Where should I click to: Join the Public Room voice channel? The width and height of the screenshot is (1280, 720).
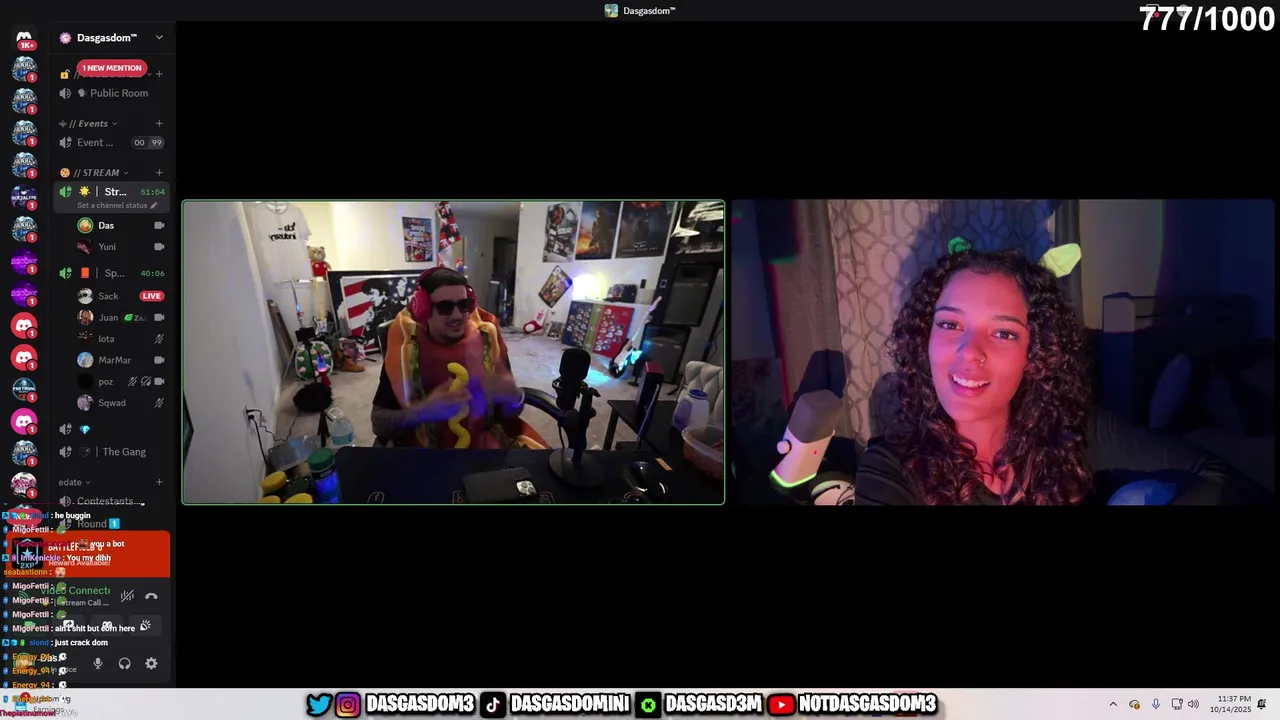pos(110,93)
